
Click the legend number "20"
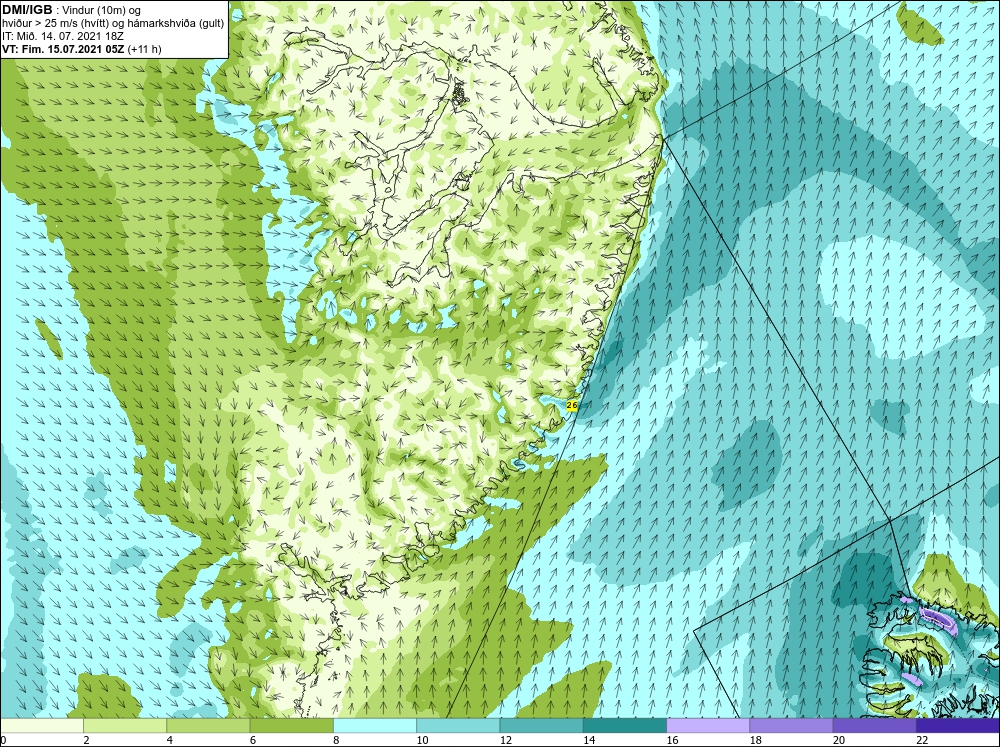click(839, 740)
